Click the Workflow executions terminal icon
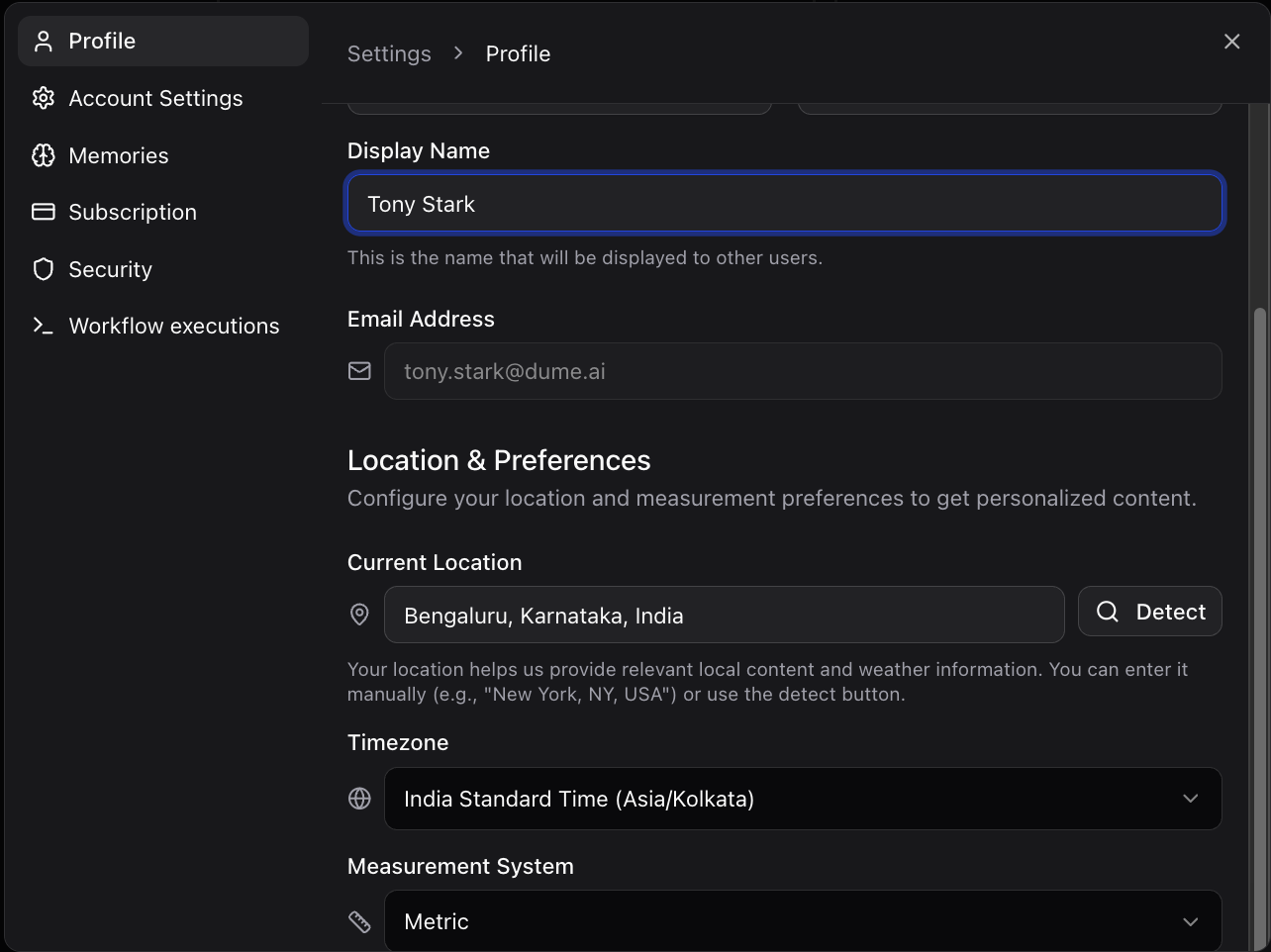 point(43,325)
